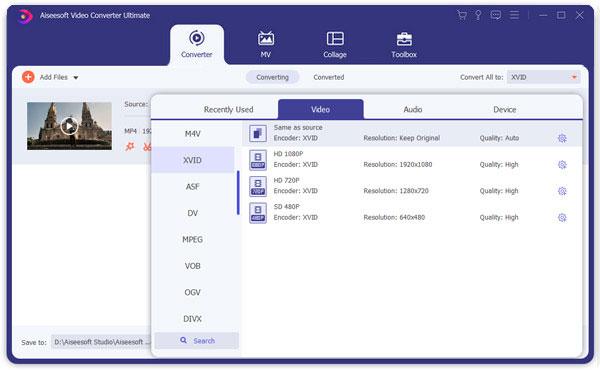Viewport: 600px width, 370px height.
Task: Click the Search format button
Action: pyautogui.click(x=197, y=341)
